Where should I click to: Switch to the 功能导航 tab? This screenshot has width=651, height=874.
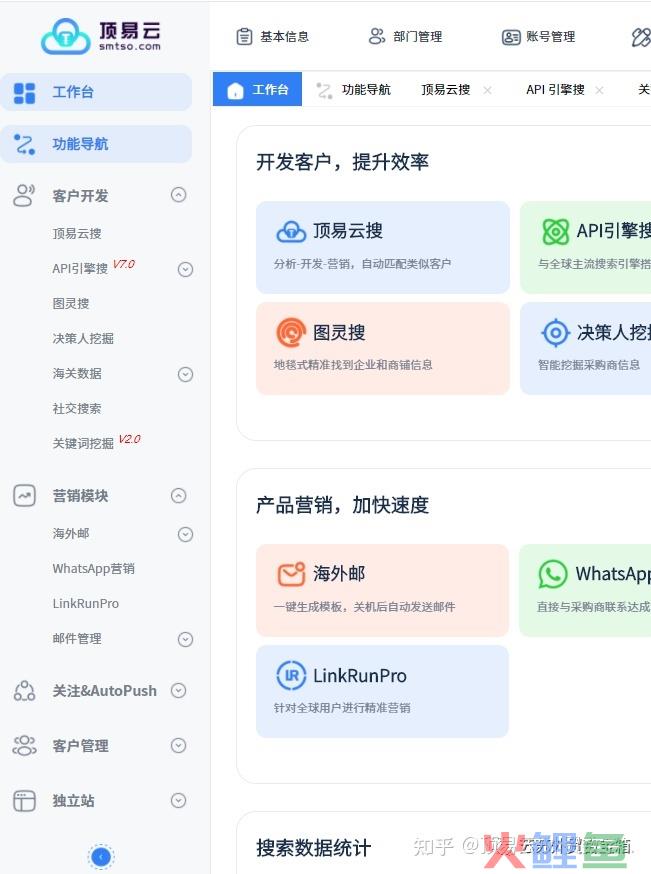[x=353, y=90]
